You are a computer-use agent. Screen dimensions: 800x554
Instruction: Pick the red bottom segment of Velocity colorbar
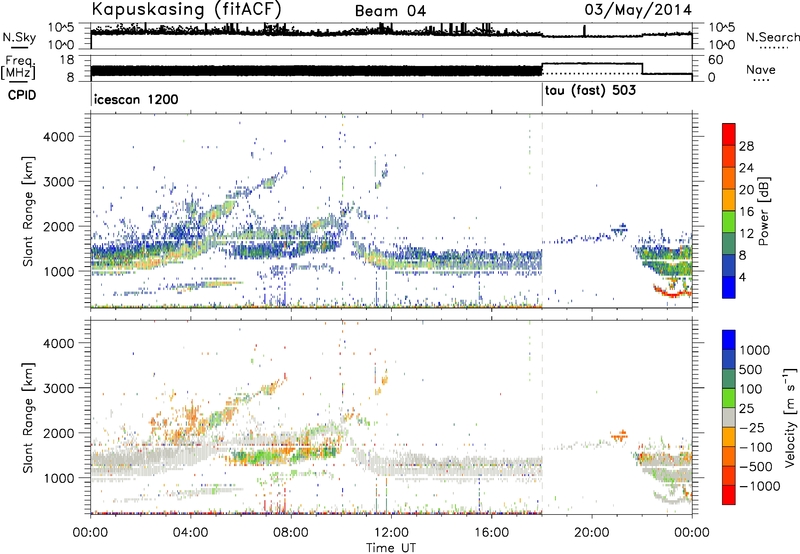tap(729, 495)
